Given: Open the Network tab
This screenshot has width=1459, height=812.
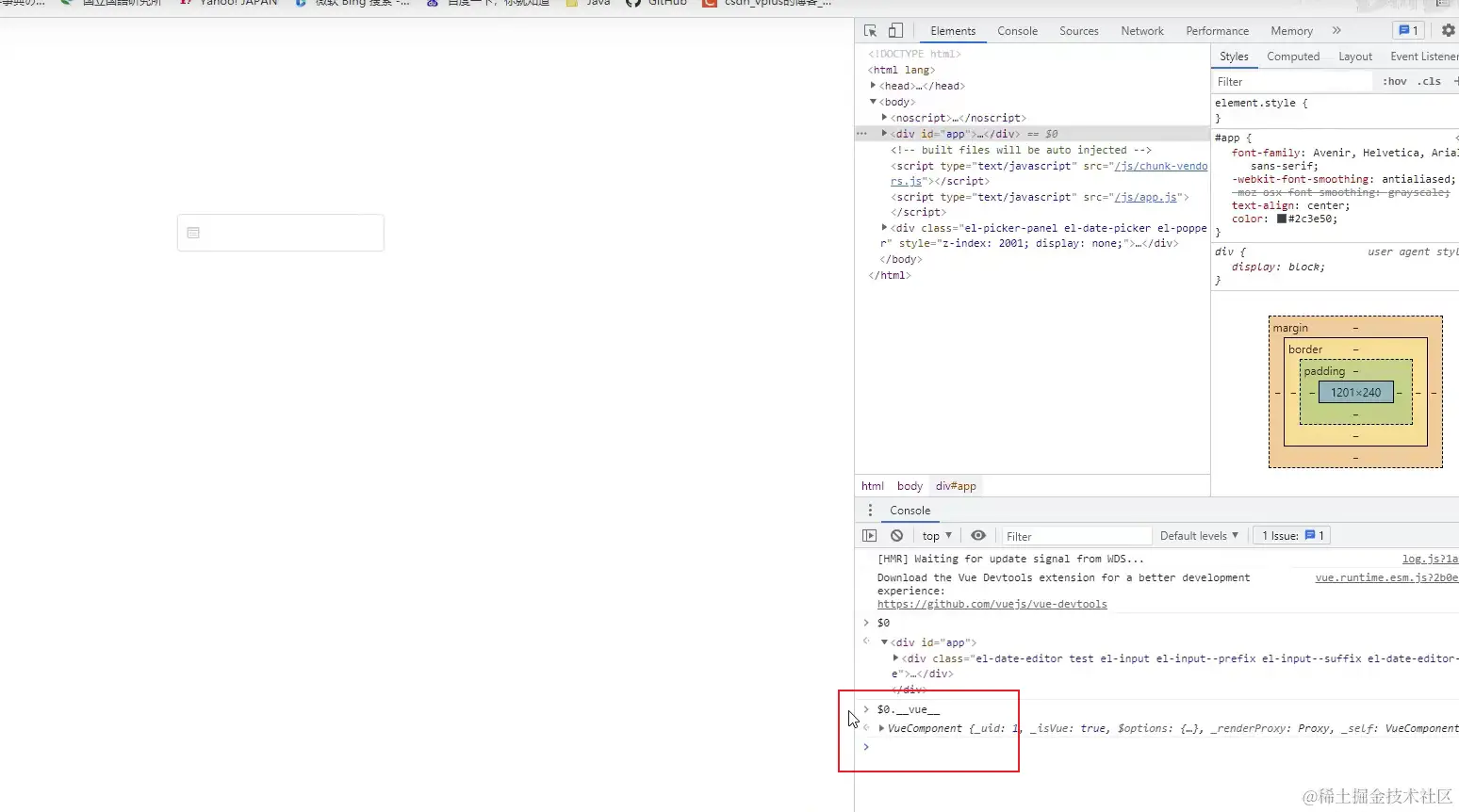Looking at the screenshot, I should [x=1142, y=30].
